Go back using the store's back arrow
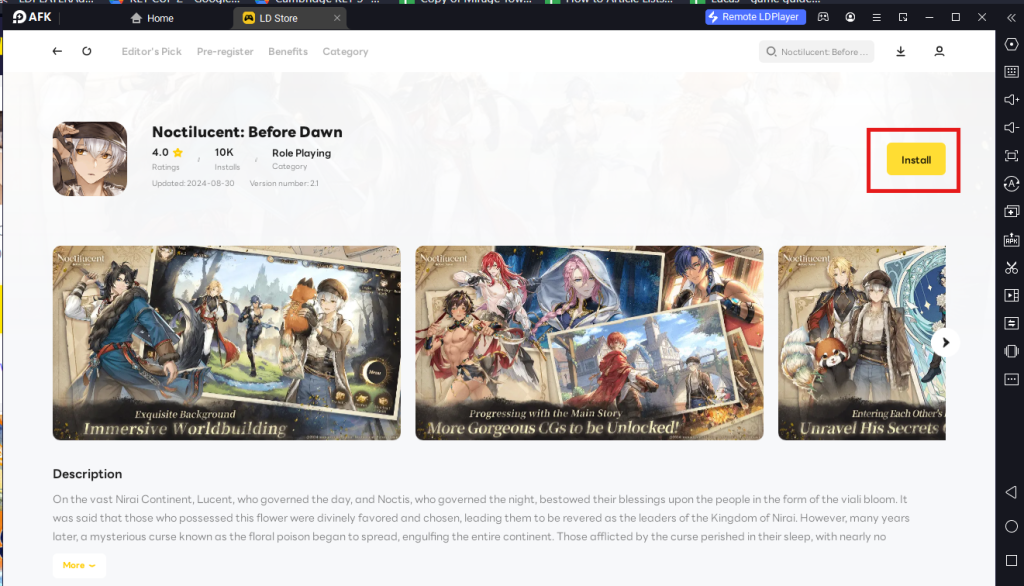This screenshot has height=586, width=1024. (x=57, y=51)
